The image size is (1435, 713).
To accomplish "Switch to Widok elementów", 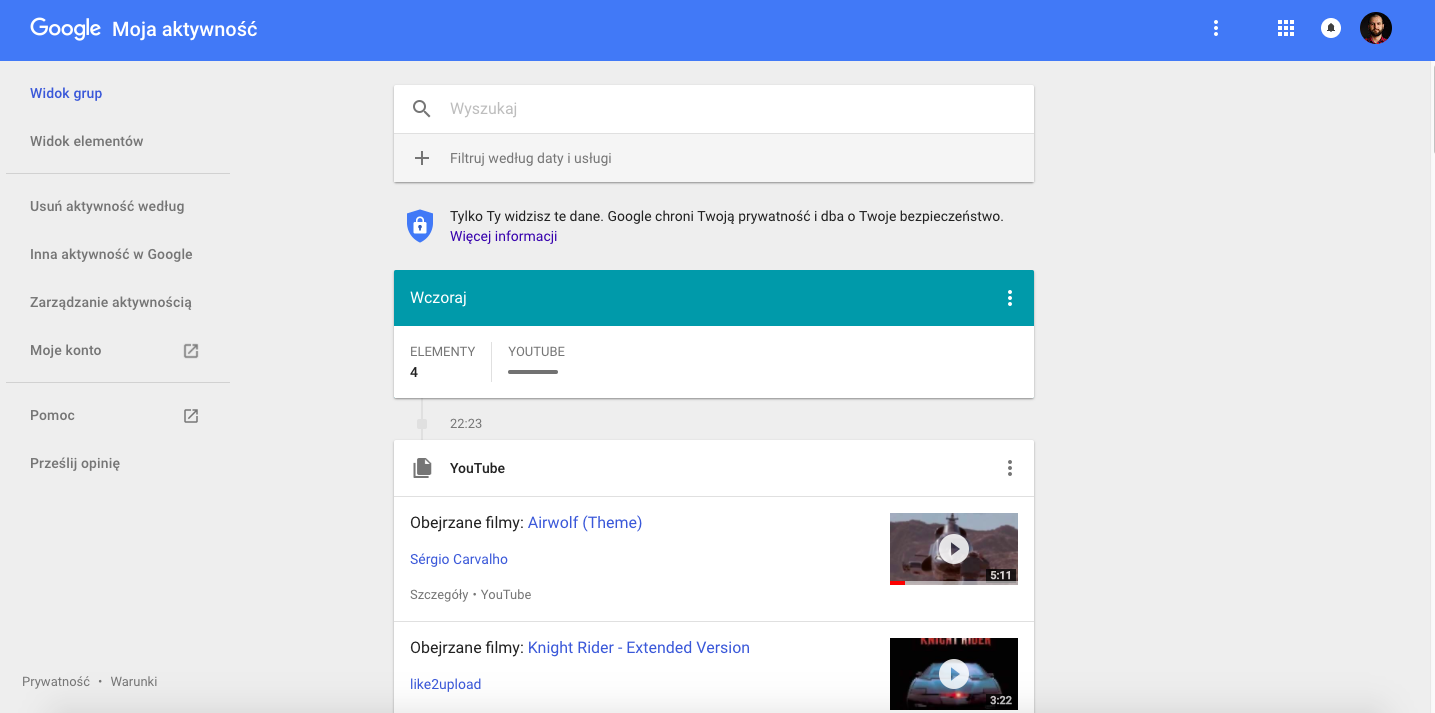I will tap(87, 141).
